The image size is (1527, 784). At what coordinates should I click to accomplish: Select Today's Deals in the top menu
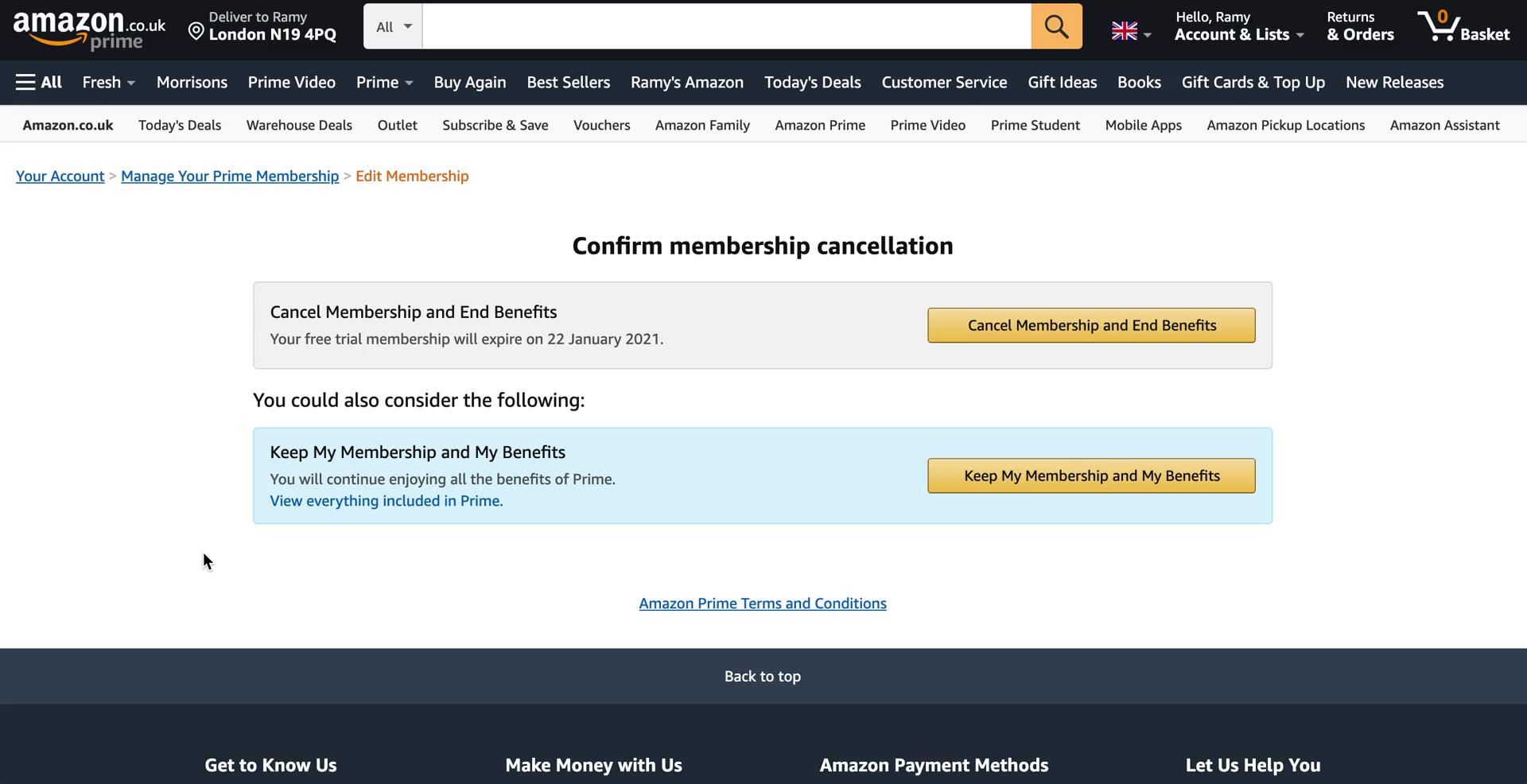[x=812, y=82]
